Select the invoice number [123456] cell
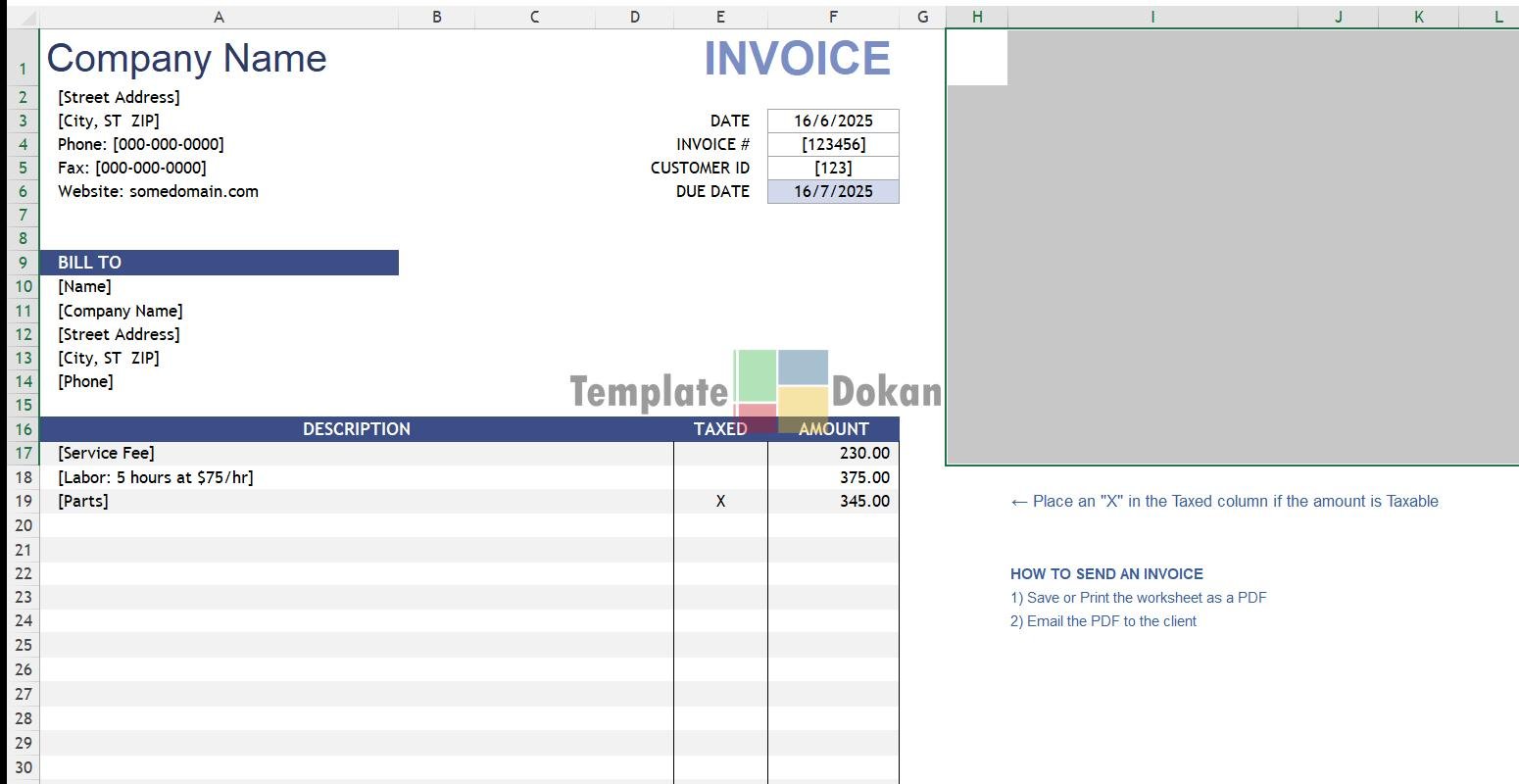Screen dimensions: 1519x784 pos(833,144)
